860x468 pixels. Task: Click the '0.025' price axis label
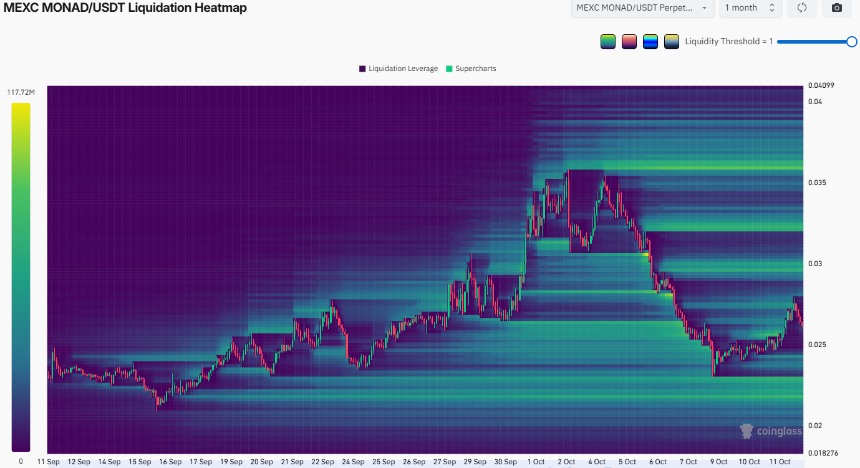816,345
